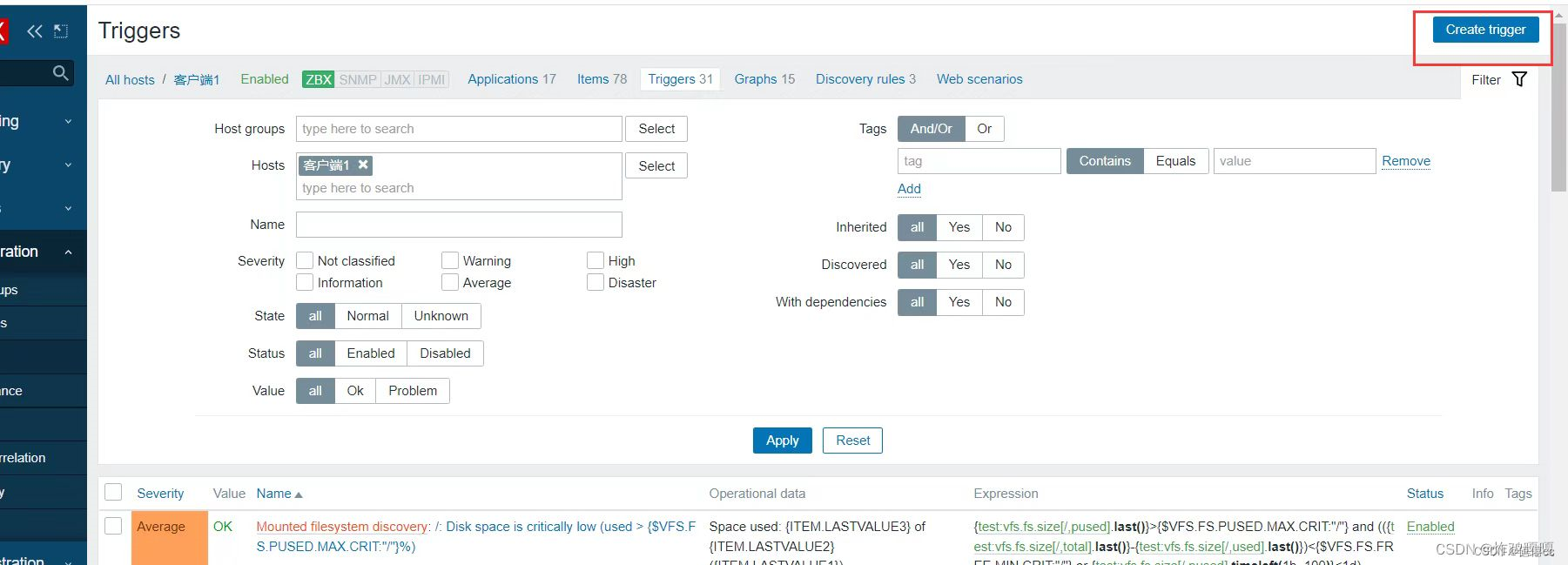Open the Disk space is critically low trigger
This screenshot has height=565, width=1568.
[475, 536]
